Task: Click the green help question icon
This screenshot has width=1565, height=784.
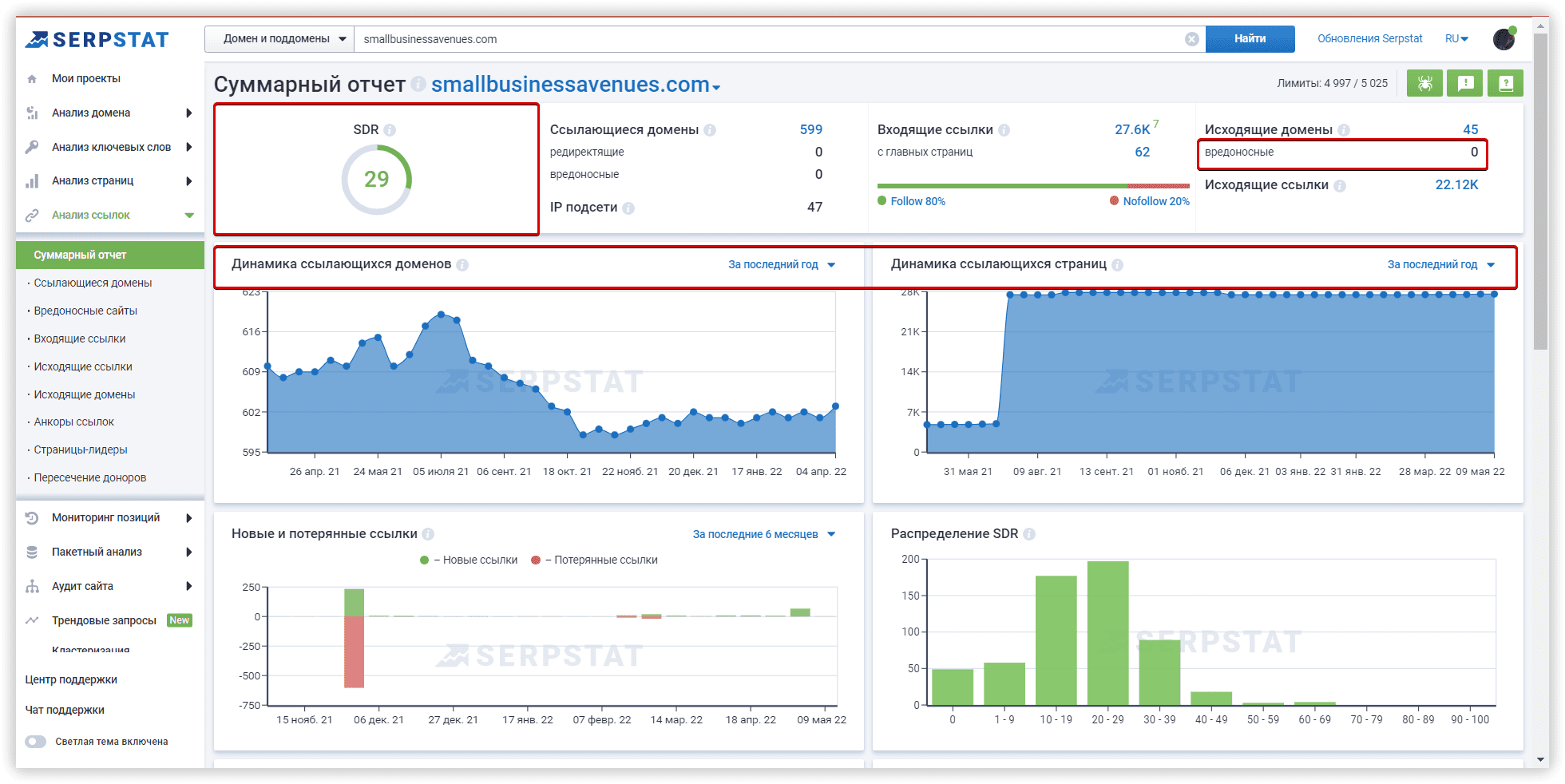Action: pos(1506,83)
